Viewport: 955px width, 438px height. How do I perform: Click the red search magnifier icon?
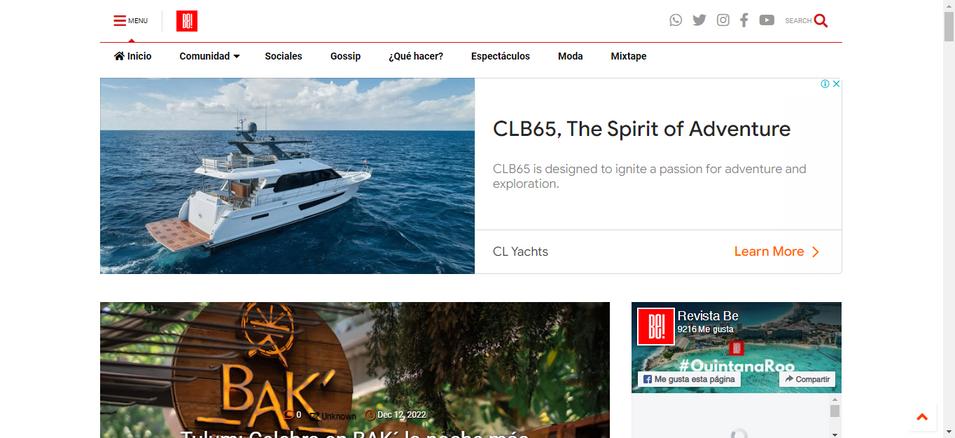(821, 21)
